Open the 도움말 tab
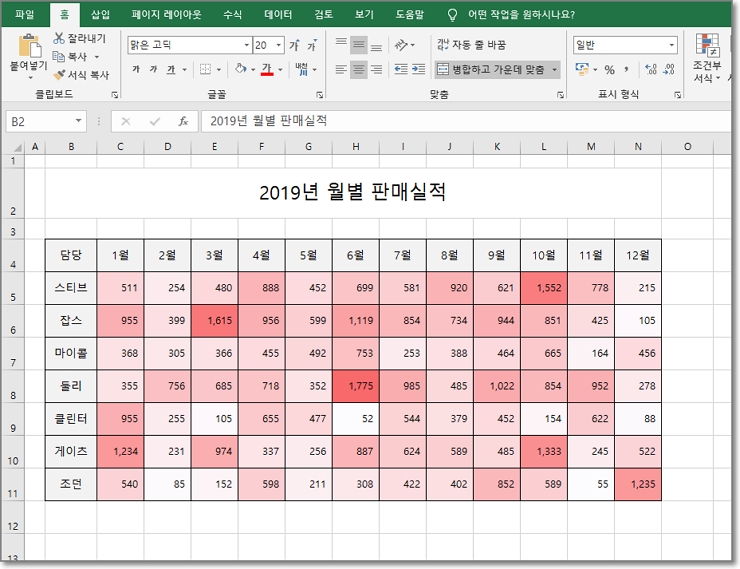 (x=410, y=15)
